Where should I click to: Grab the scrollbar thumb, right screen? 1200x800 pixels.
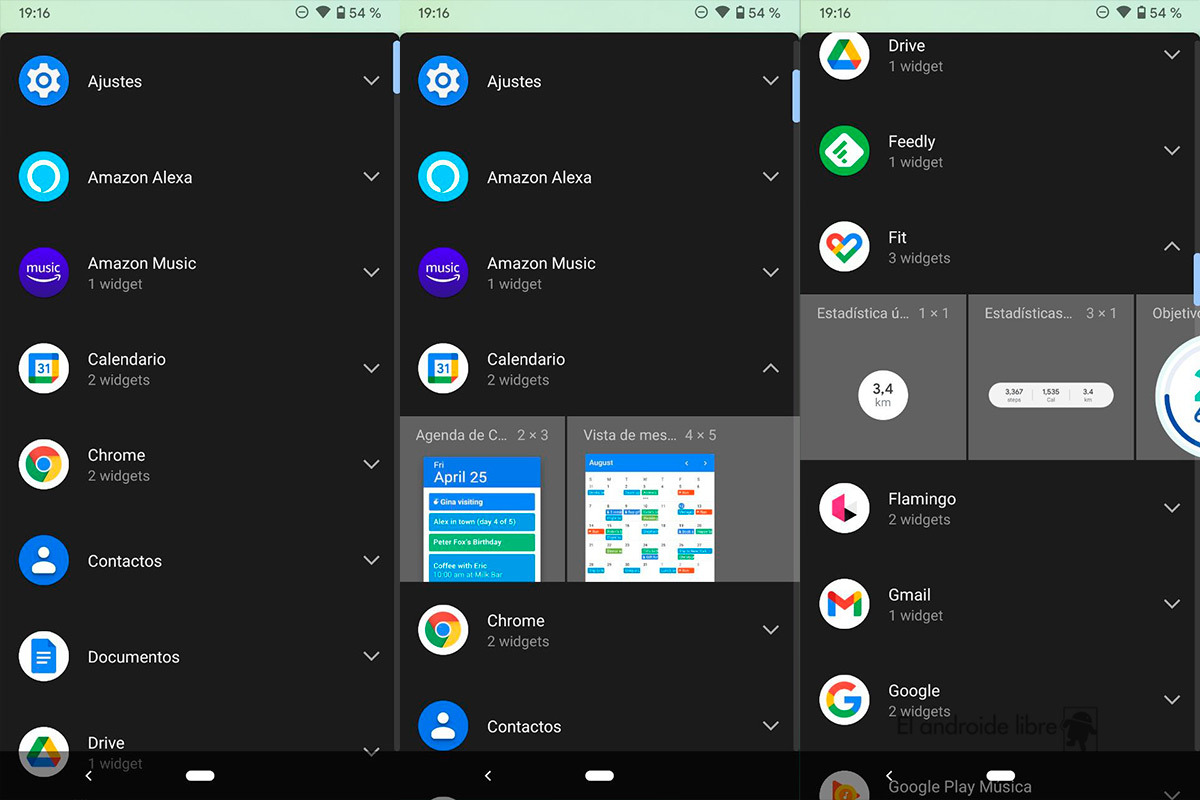click(x=1196, y=279)
